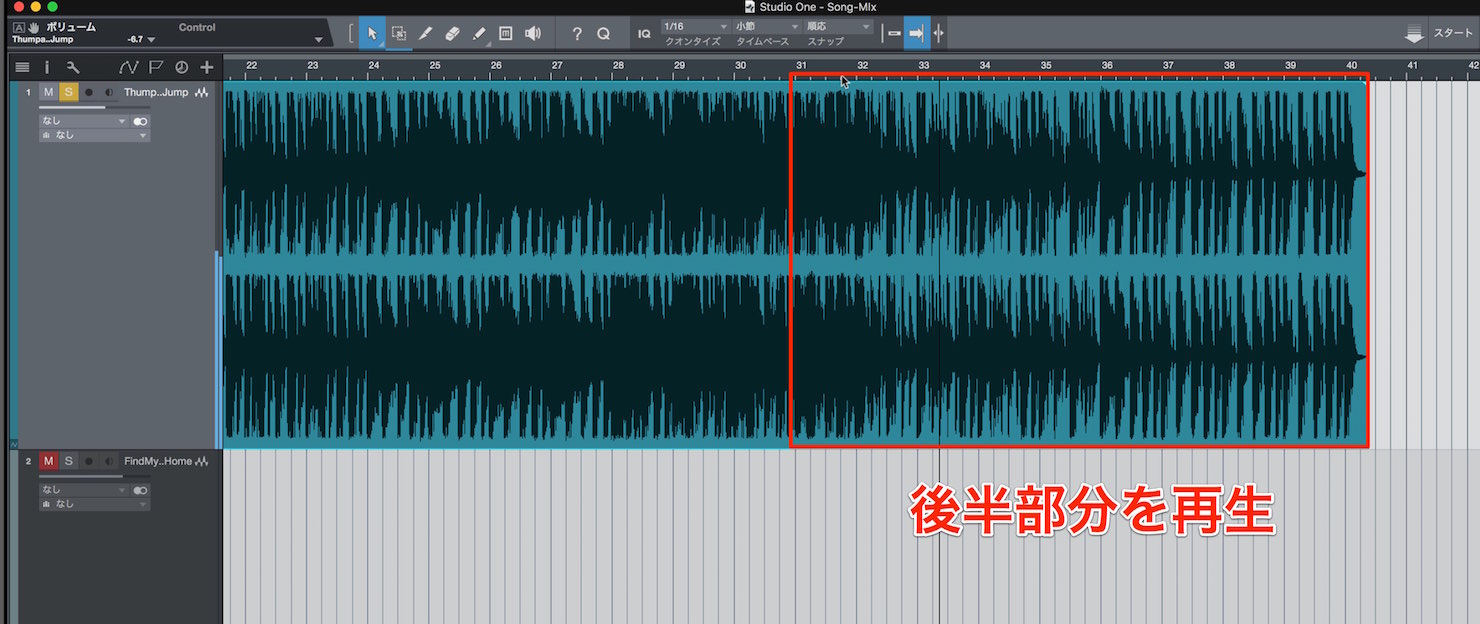1480x624 pixels.
Task: Select the Range tool
Action: 398,33
